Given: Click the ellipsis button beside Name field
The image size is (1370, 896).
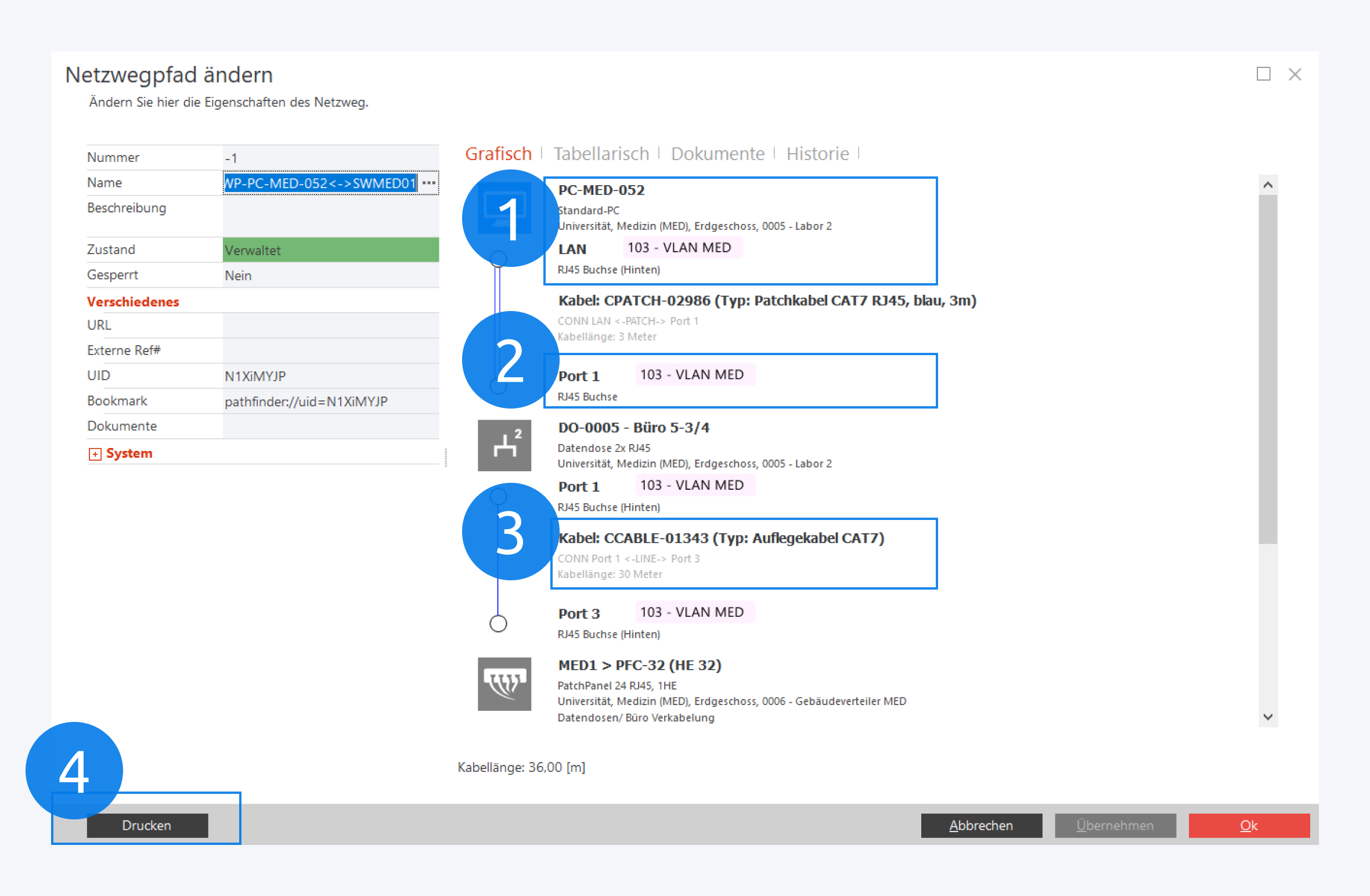Looking at the screenshot, I should pos(429,183).
